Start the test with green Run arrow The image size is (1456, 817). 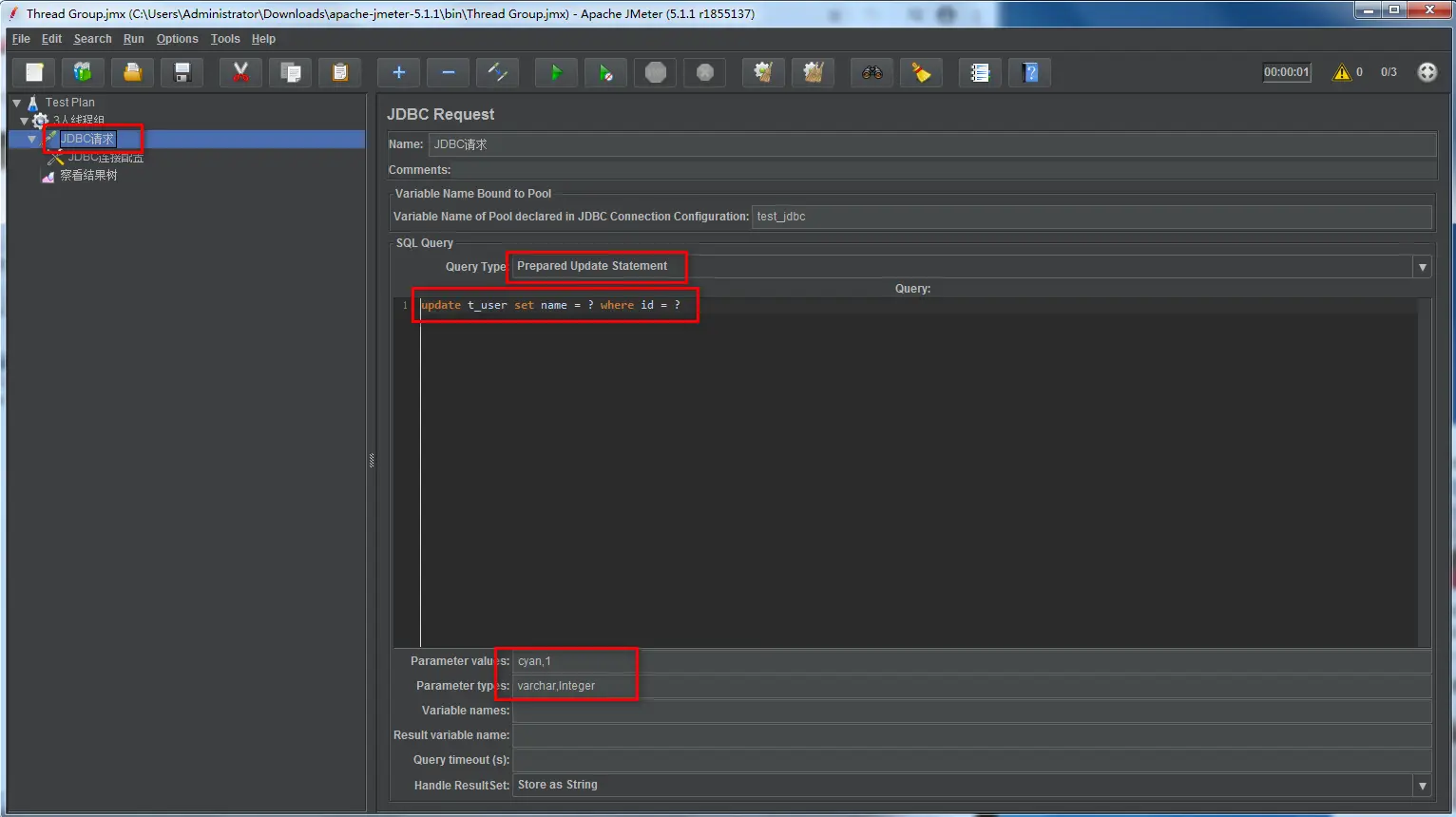556,72
